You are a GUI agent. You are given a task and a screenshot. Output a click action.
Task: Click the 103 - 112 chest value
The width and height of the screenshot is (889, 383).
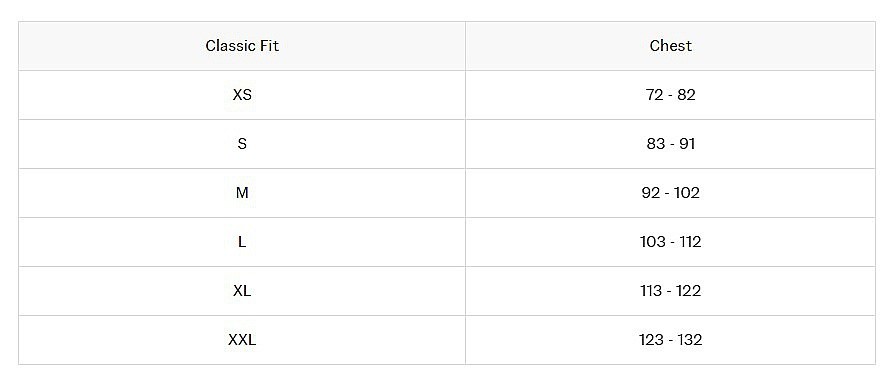pos(671,242)
